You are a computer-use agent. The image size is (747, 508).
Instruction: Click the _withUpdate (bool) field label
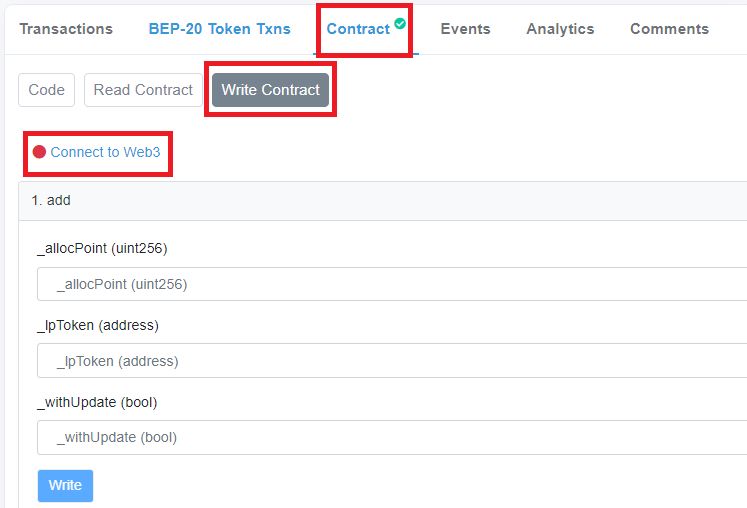(97, 402)
